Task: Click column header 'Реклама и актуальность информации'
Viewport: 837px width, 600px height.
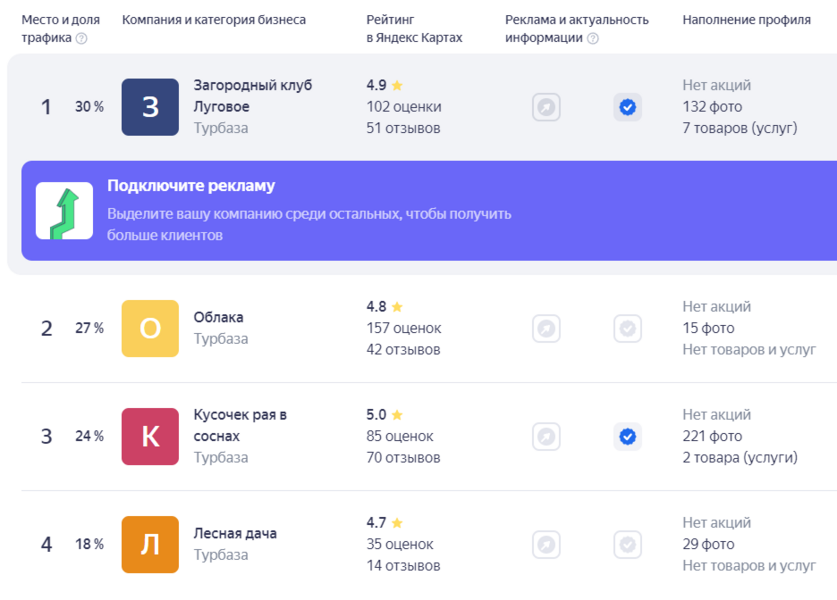Action: pos(577,29)
